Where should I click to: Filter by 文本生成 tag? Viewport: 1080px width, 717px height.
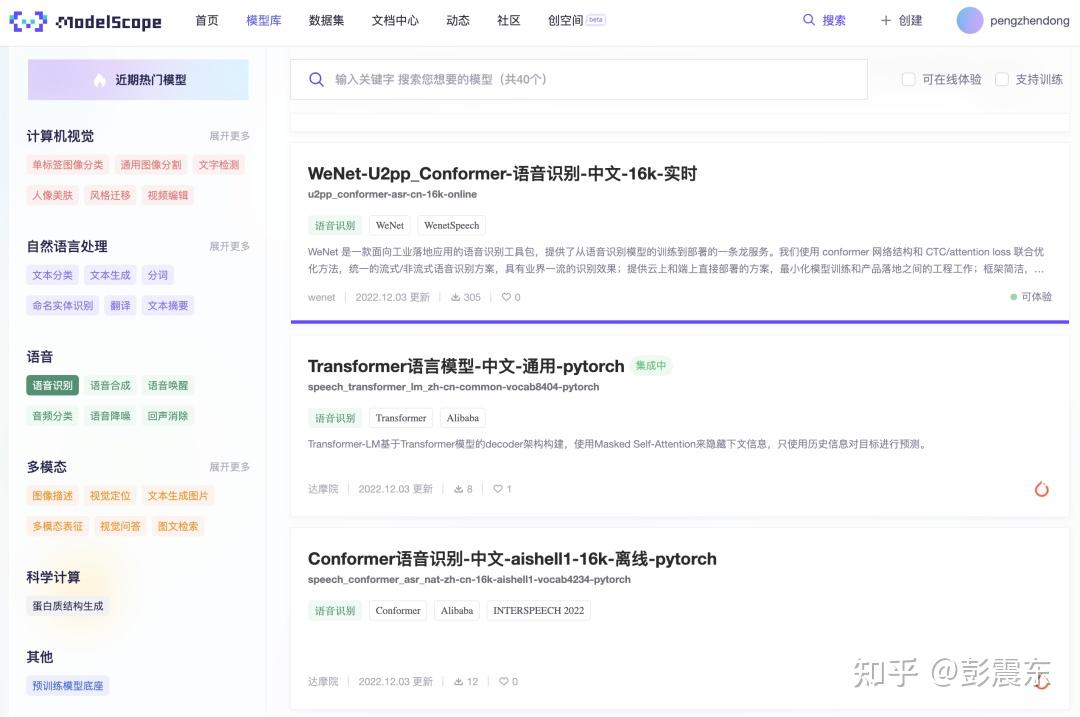(110, 276)
